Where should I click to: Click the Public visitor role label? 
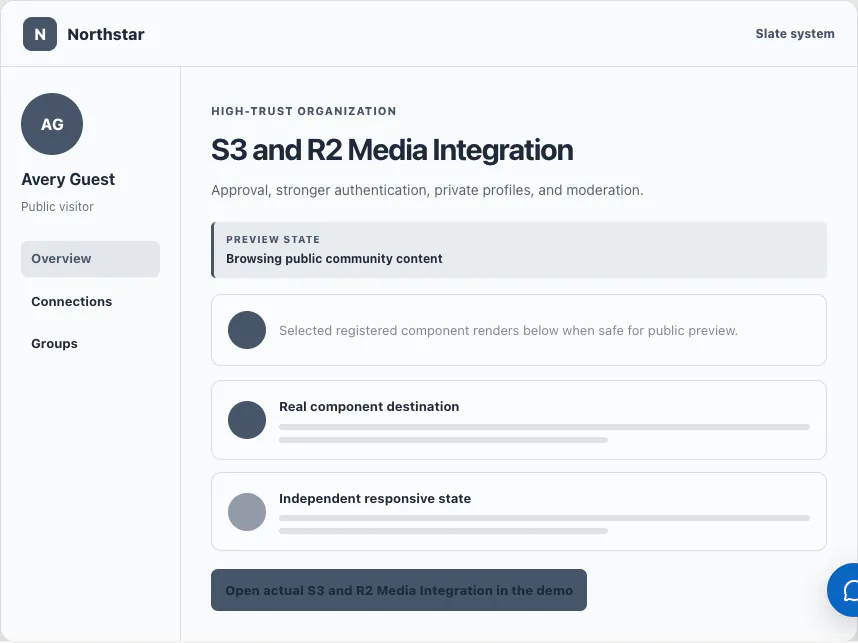pos(57,207)
